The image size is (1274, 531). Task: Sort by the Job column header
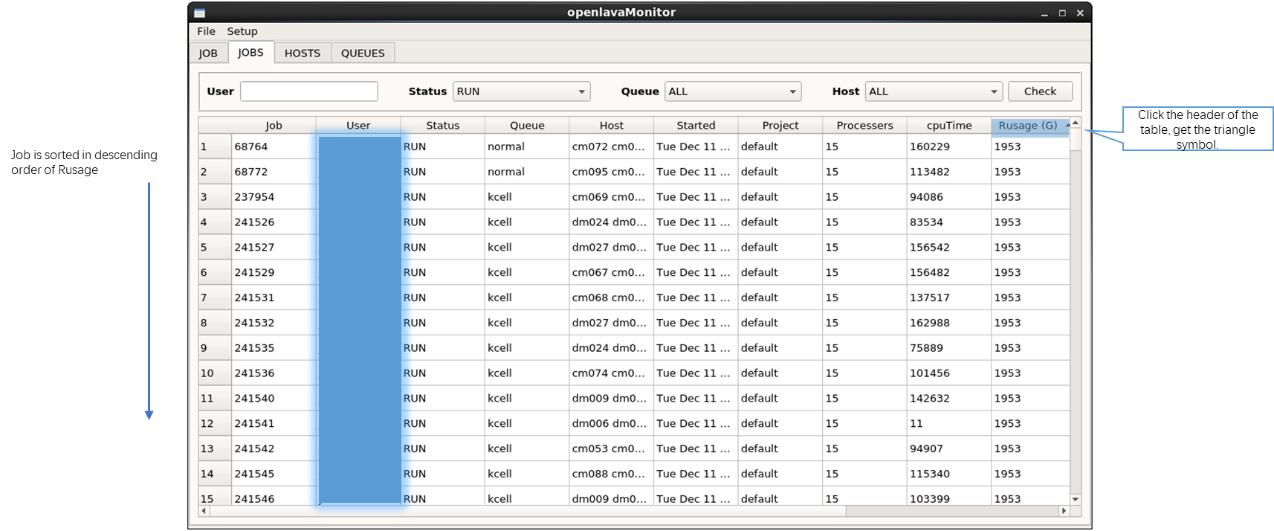(x=273, y=125)
